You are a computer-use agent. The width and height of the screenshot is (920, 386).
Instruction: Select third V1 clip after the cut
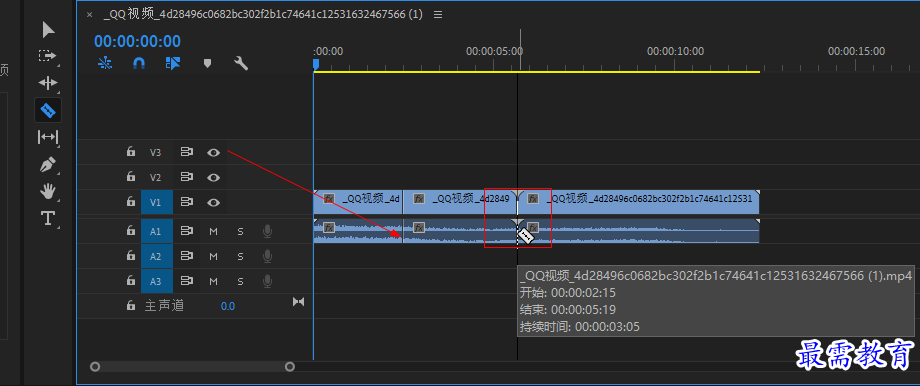tap(638, 202)
